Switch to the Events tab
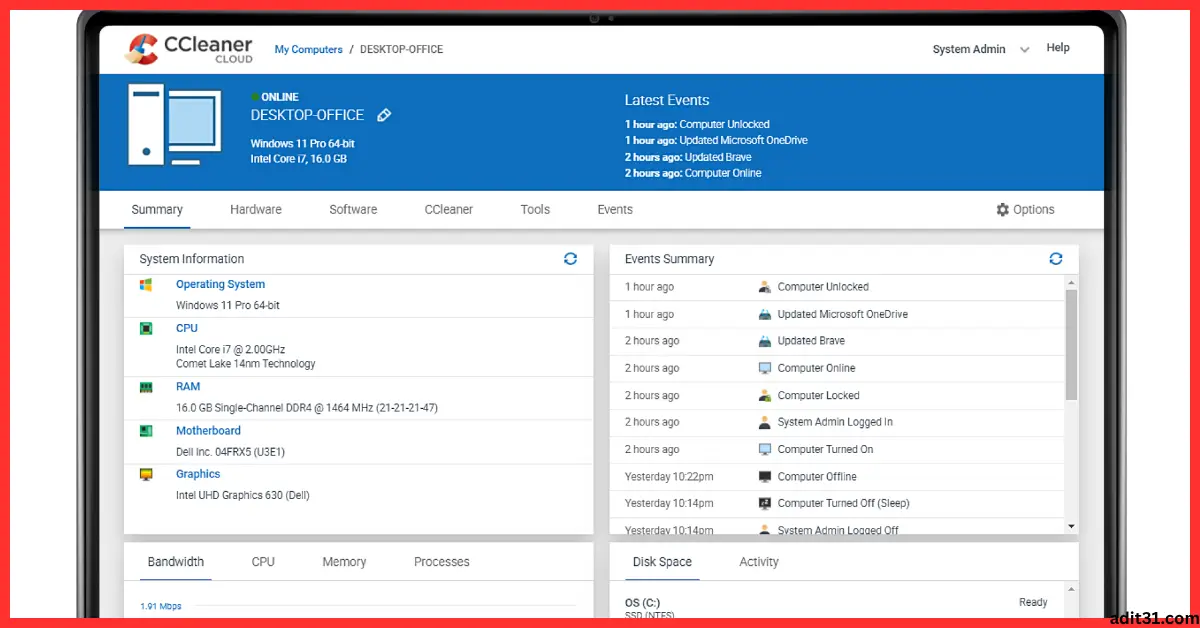 click(x=615, y=210)
